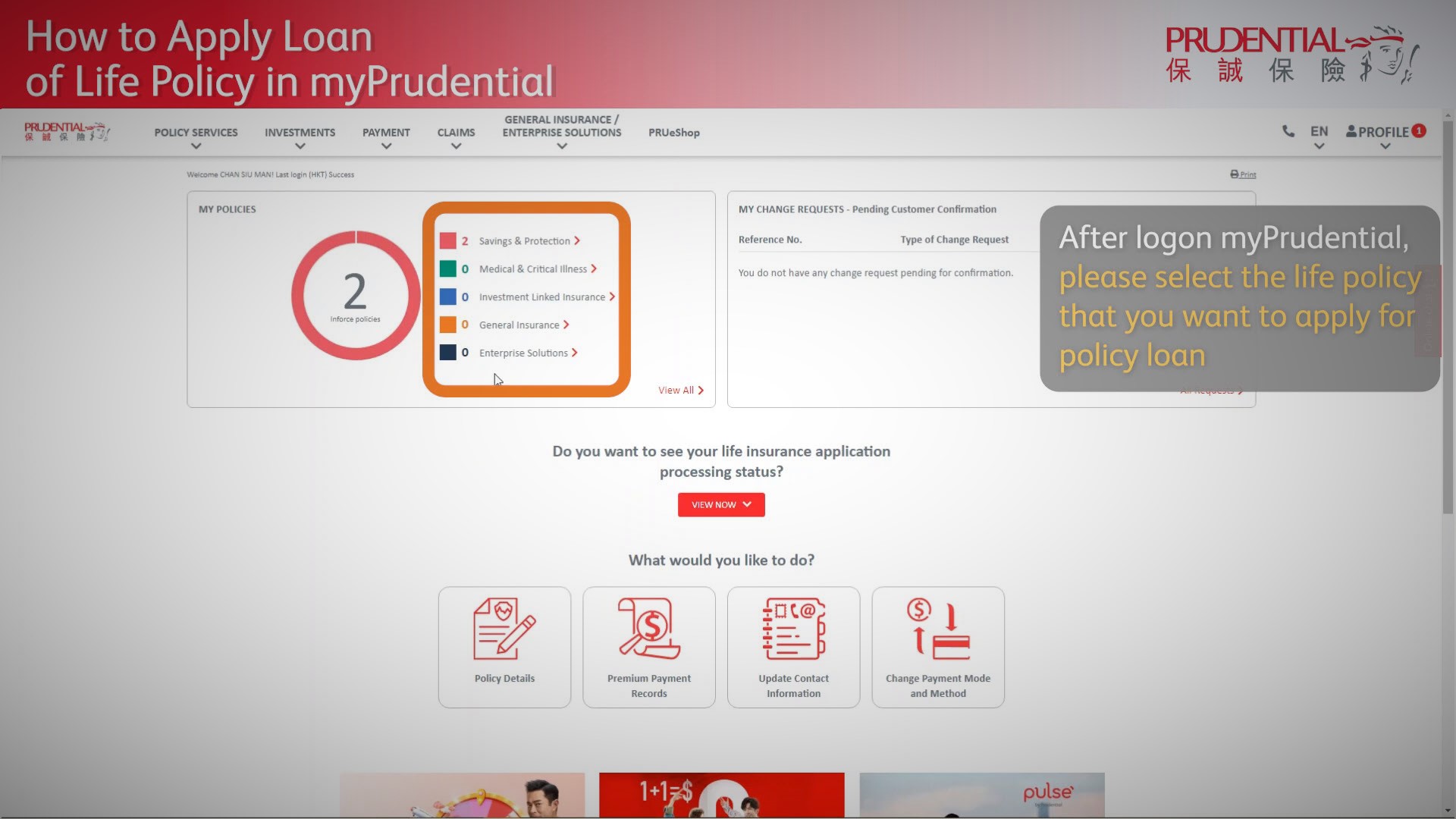Open the EN language dropdown chevron
This screenshot has width=1456, height=819.
[1319, 146]
